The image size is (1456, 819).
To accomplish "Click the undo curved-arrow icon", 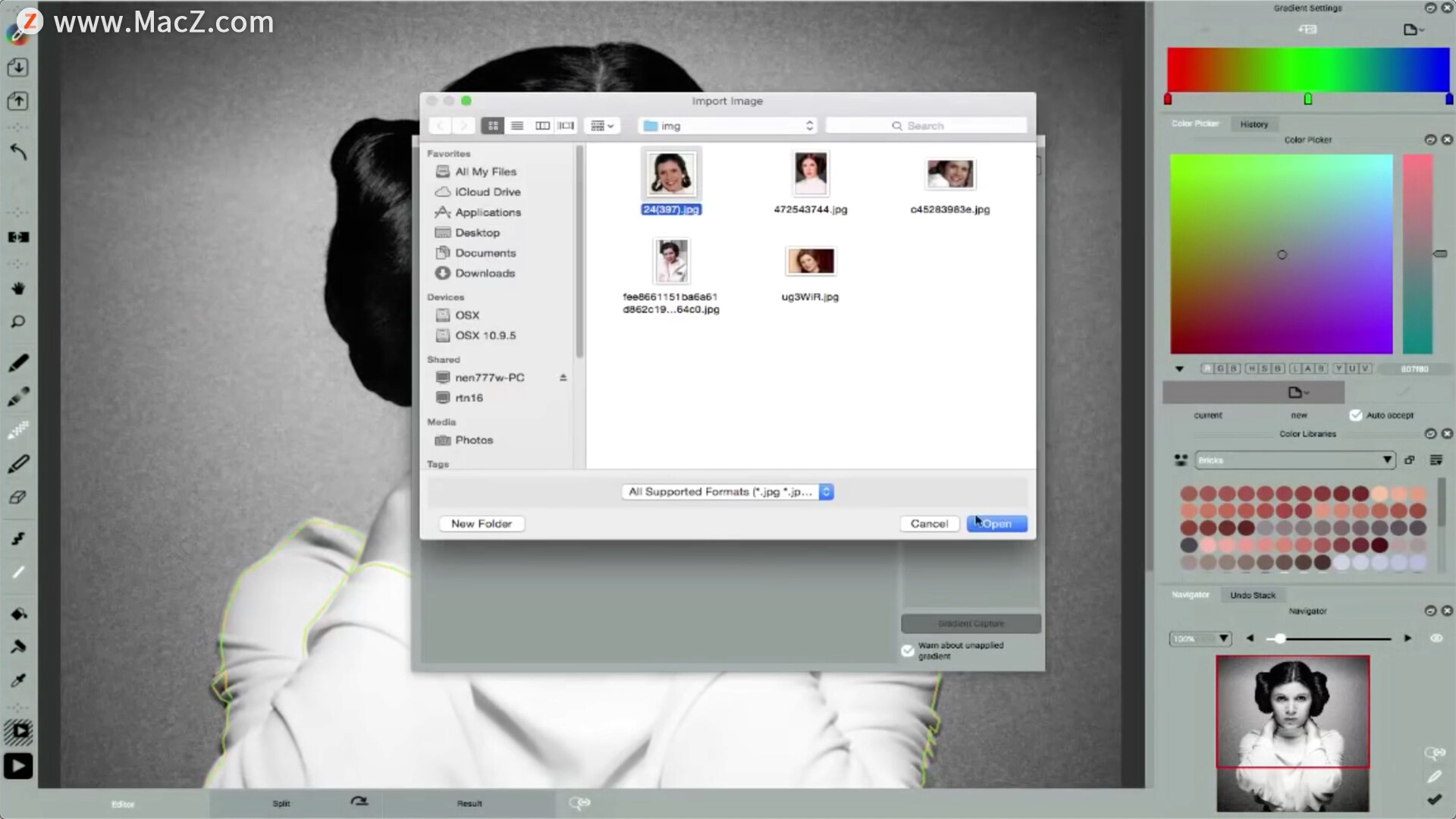I will pyautogui.click(x=17, y=152).
